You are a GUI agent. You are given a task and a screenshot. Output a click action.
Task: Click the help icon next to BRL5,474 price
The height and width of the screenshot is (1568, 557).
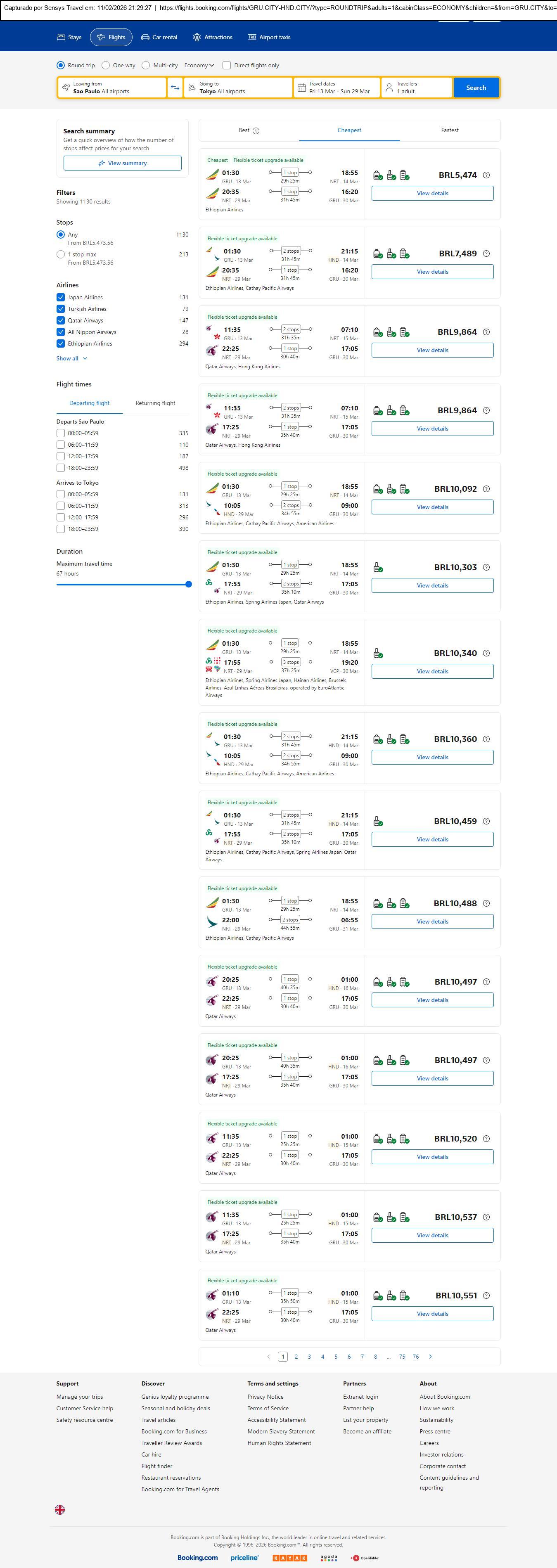pos(486,175)
